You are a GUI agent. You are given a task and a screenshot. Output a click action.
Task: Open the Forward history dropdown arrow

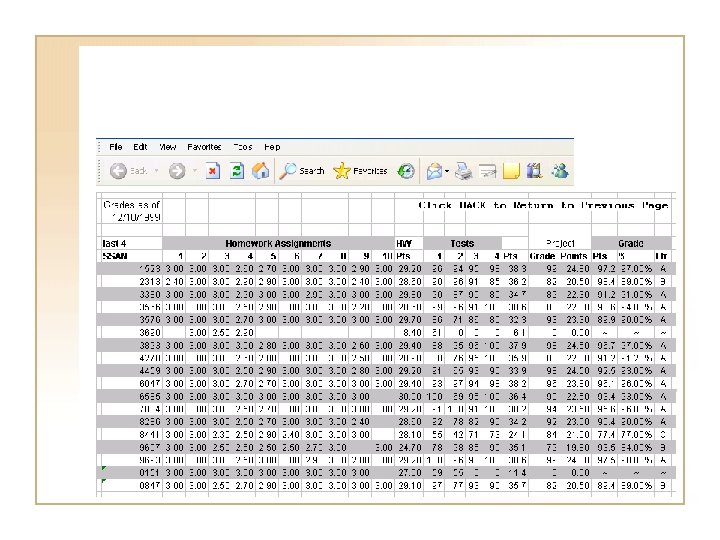pos(195,171)
